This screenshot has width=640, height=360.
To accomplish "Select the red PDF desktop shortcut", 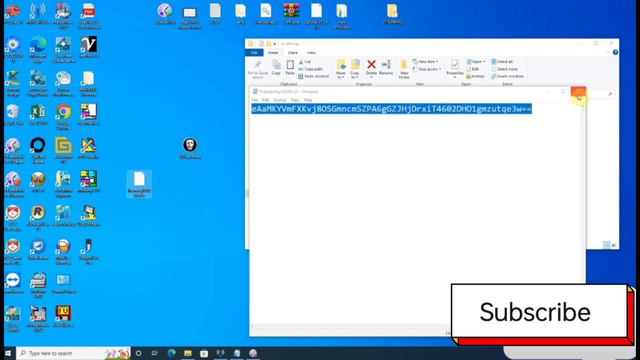I will (89, 16).
